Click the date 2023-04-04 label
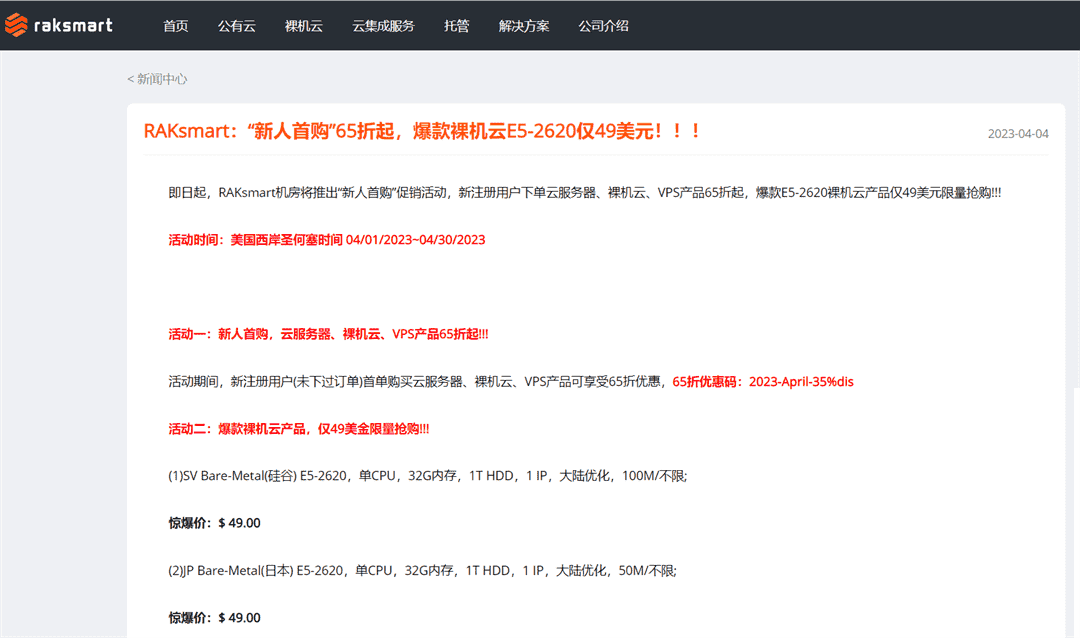Screen dimensions: 1080x638 coord(1018,132)
